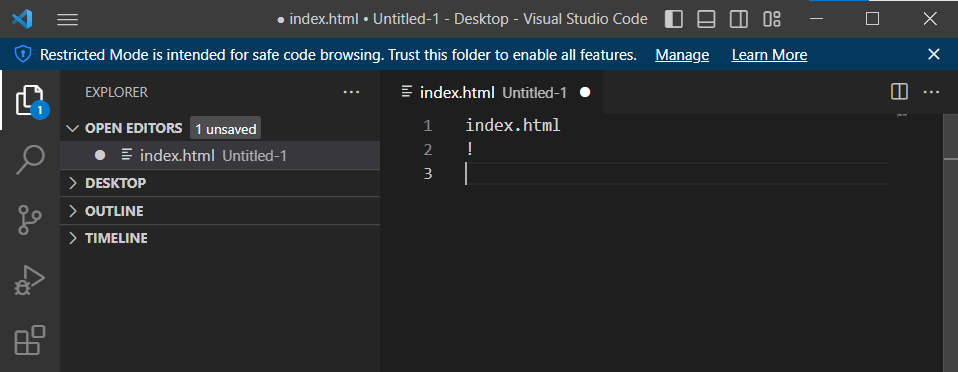
Task: Click the 1 unsaved badge
Action: tap(225, 129)
